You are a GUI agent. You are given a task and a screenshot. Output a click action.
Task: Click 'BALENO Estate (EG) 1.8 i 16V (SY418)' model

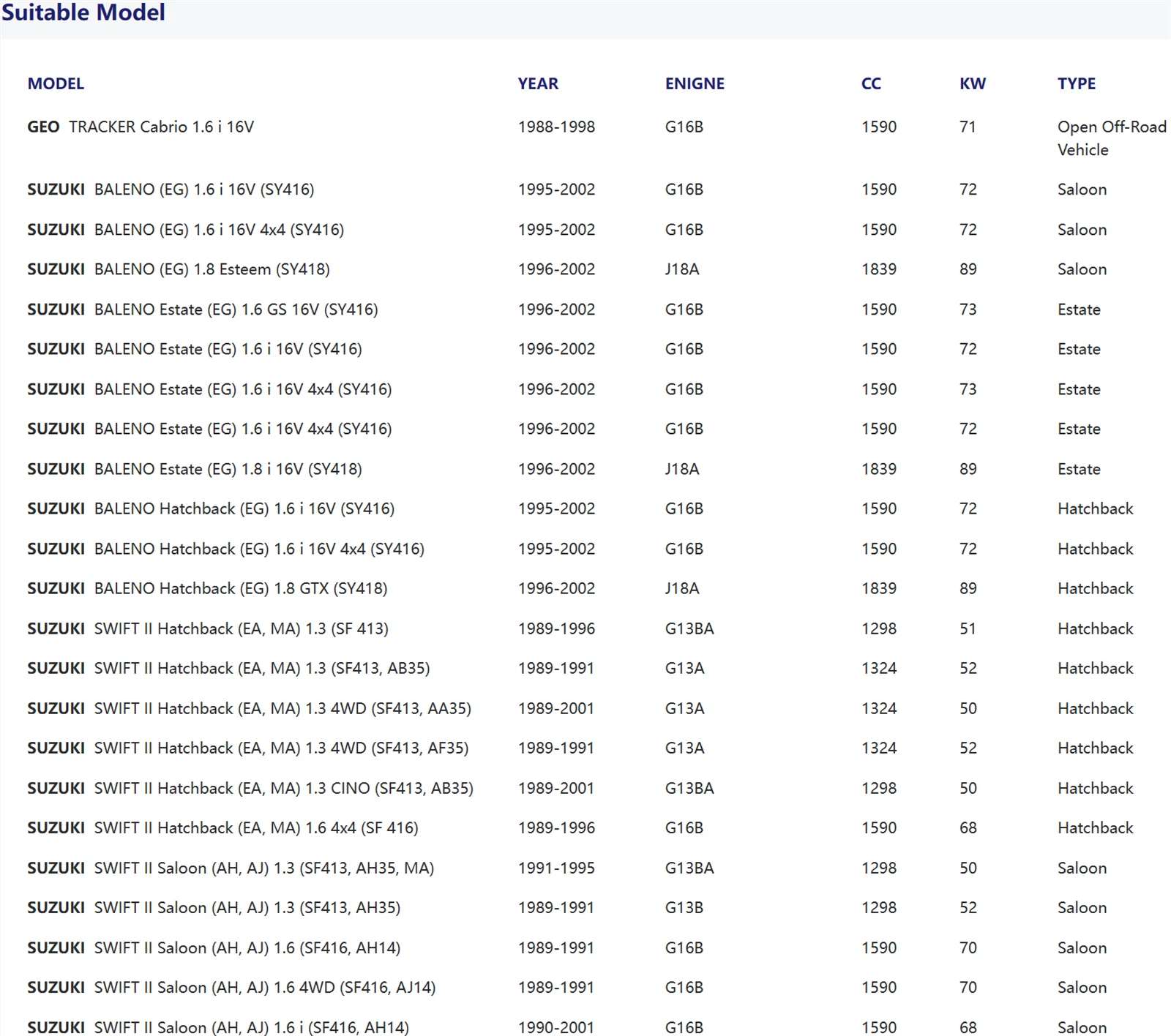click(x=228, y=469)
